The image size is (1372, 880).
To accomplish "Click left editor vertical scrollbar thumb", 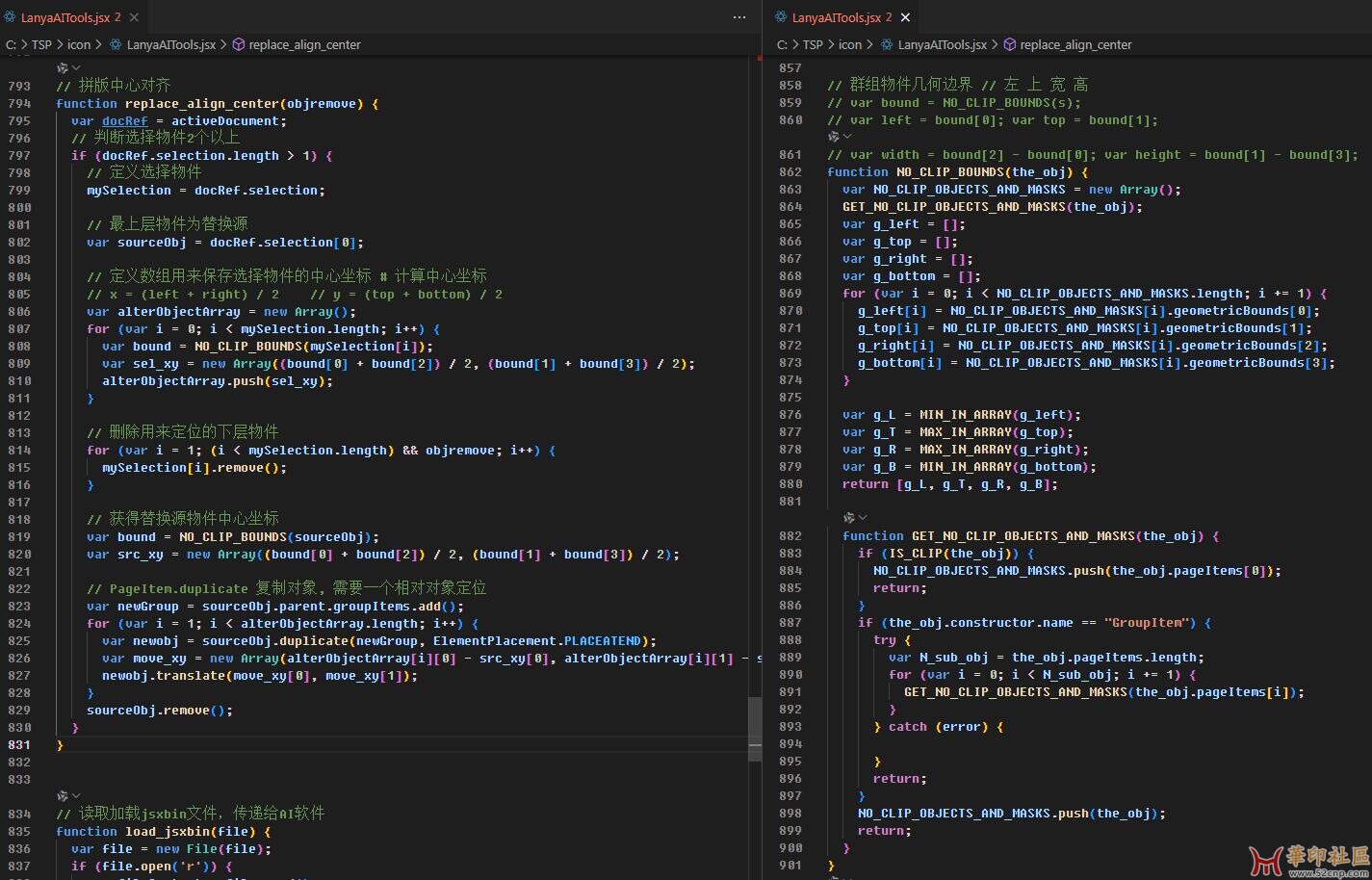I will pos(755,730).
